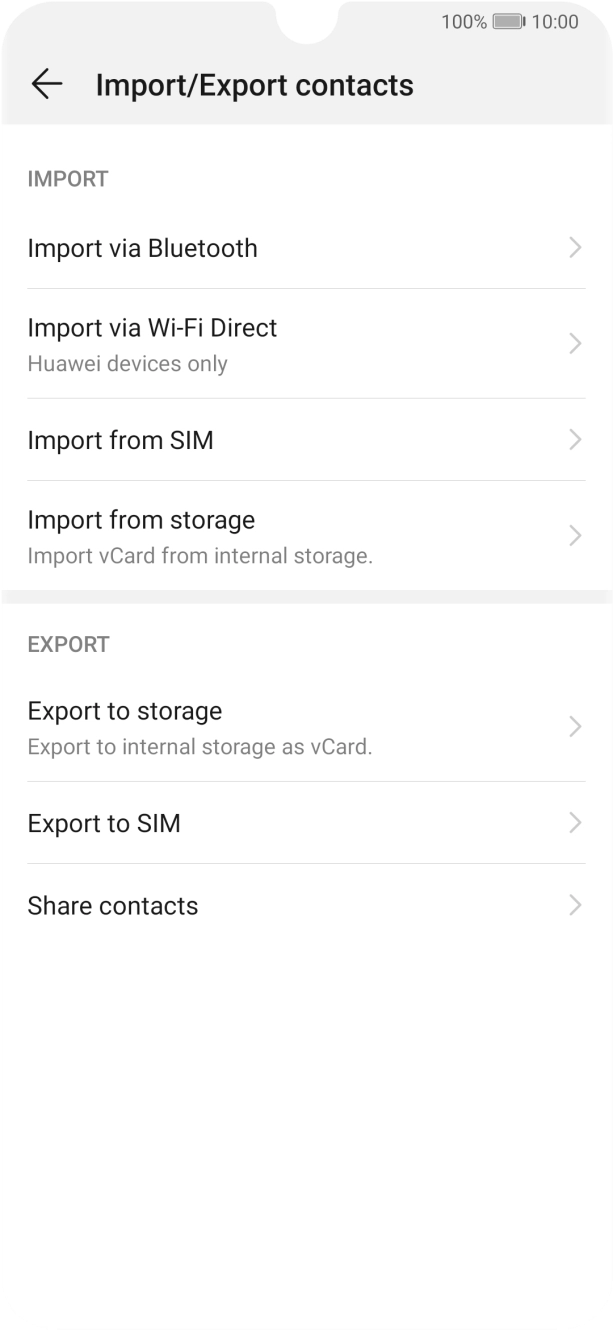This screenshot has width=613, height=1330.
Task: Click the EXPORT section header
Action: point(68,644)
